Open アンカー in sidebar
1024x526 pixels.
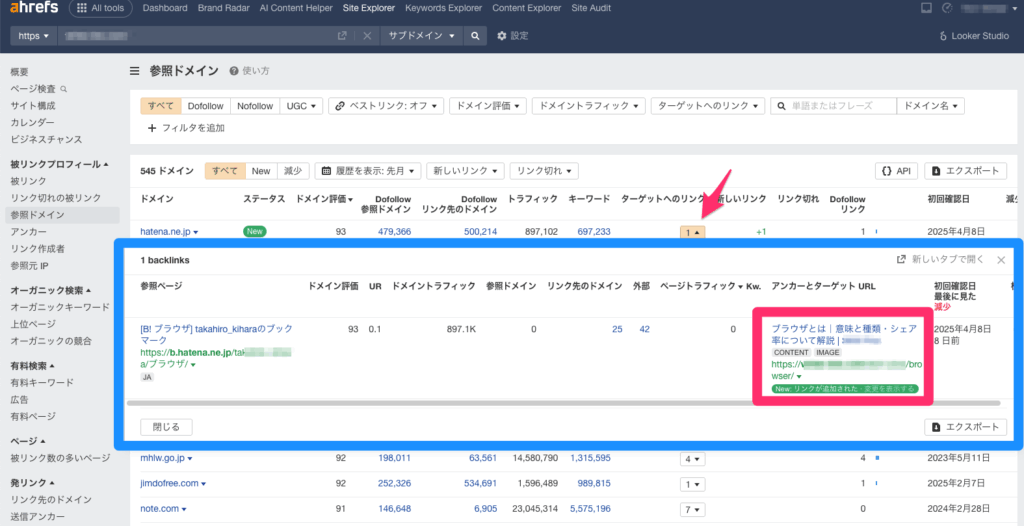click(28, 232)
